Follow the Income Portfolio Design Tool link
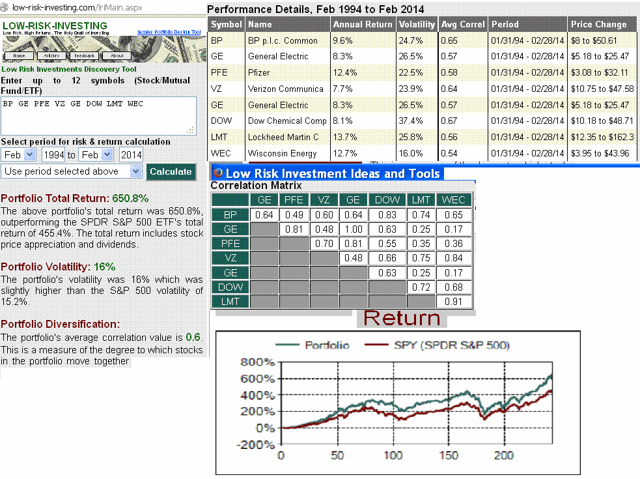Image resolution: width=640 pixels, height=479 pixels. pos(169,32)
